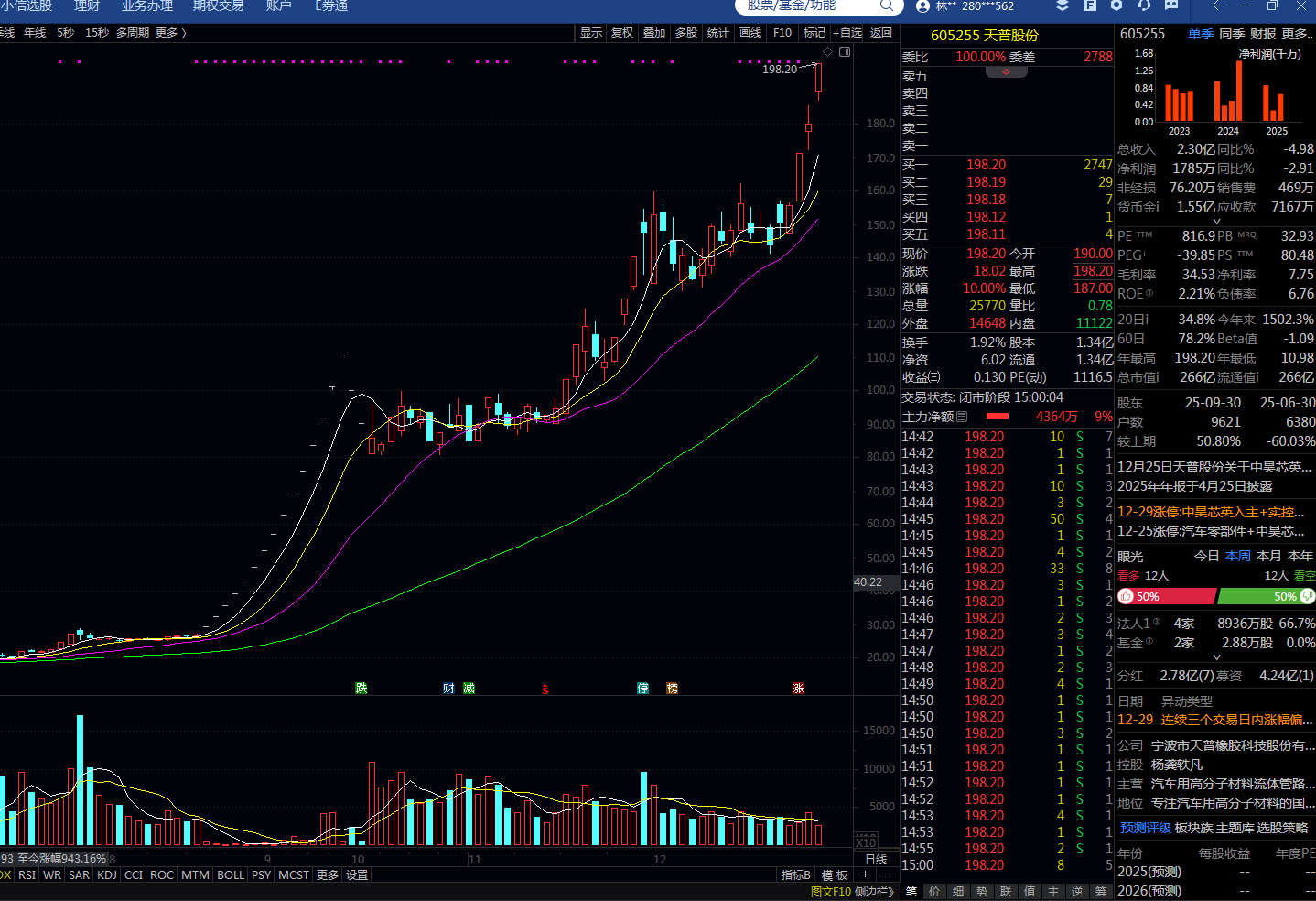
Task: Click the 返回 back button
Action: pos(881,32)
